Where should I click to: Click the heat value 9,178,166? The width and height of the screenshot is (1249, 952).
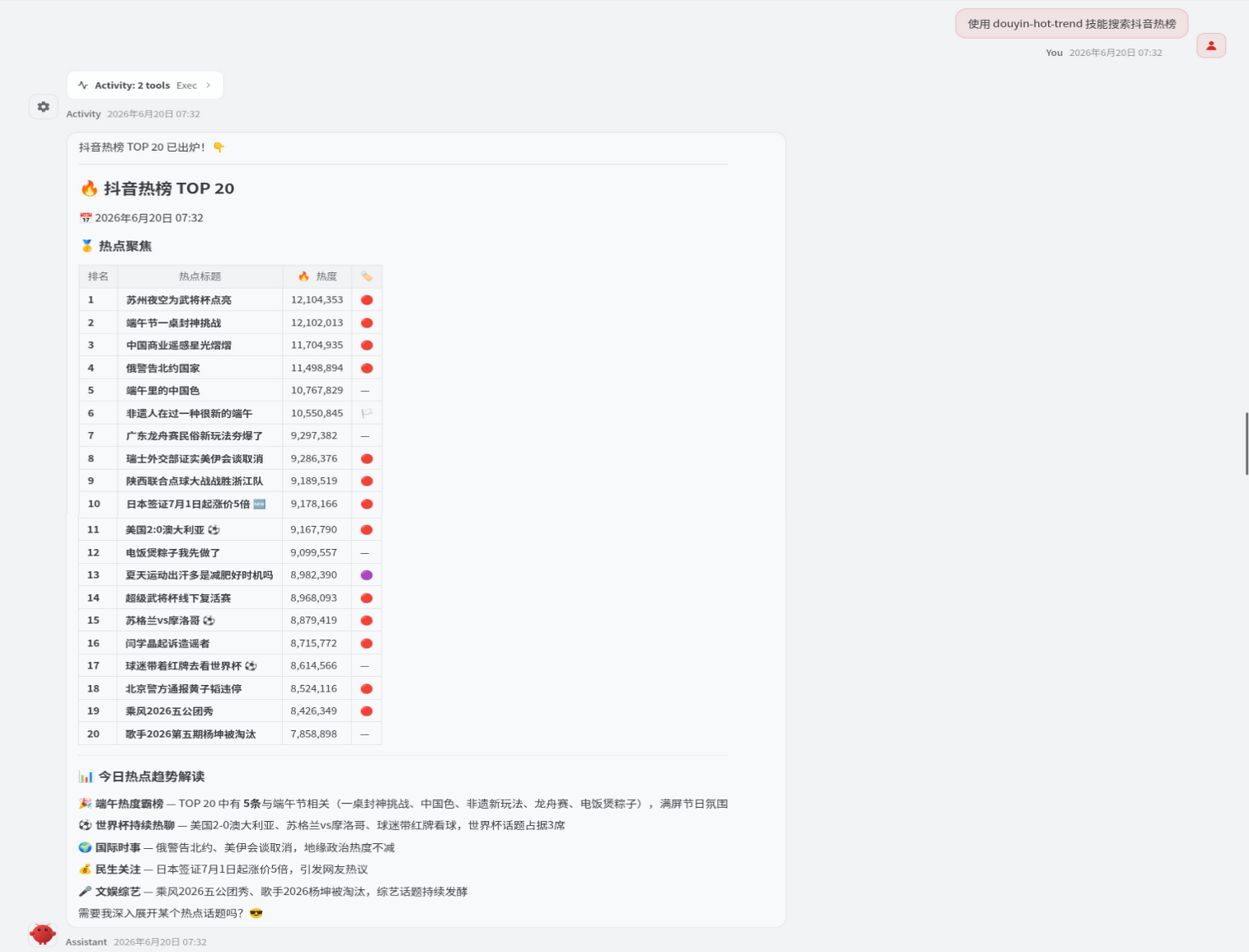pos(314,504)
